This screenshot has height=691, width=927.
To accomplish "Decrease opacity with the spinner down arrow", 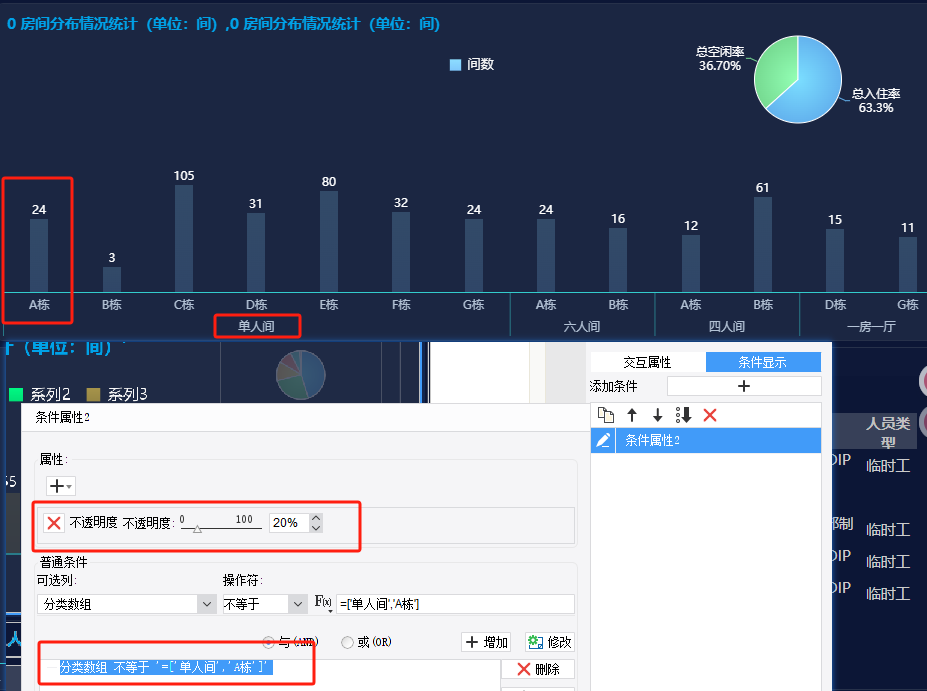I will click(316, 528).
